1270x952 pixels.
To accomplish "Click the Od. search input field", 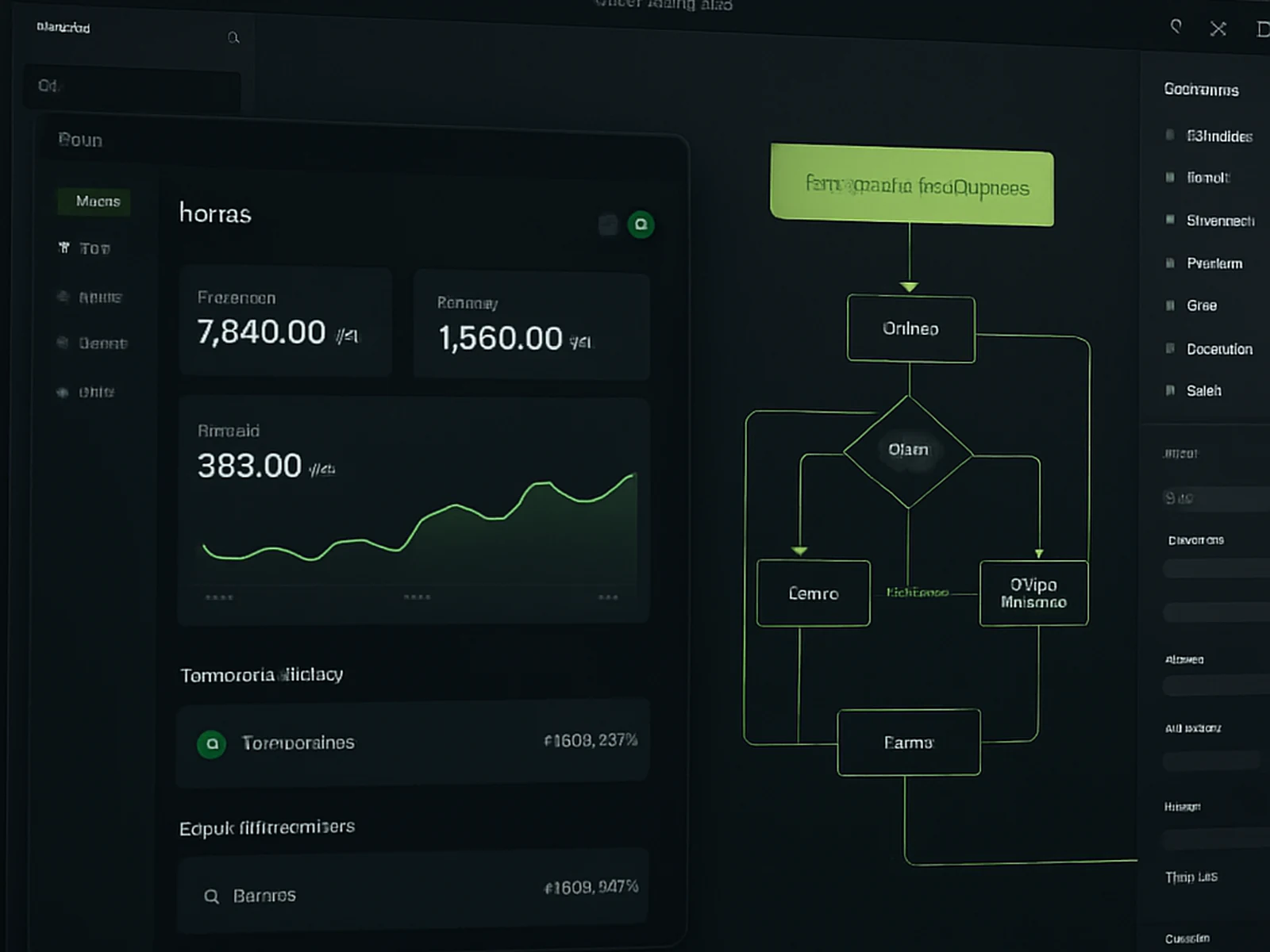I will pos(132,87).
